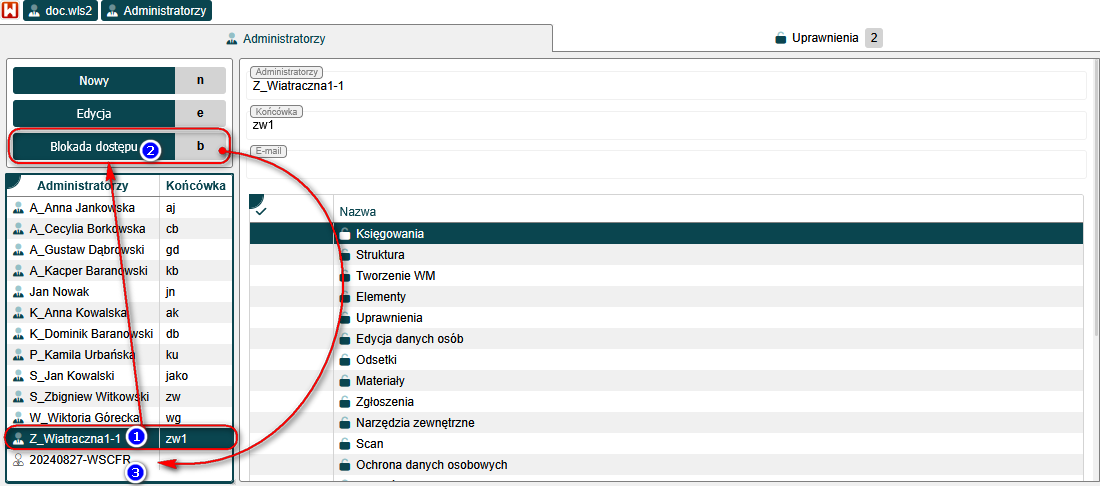Screen dimensions: 1100x486
Task: Switch to the Administratorzy tab
Action: (276, 39)
